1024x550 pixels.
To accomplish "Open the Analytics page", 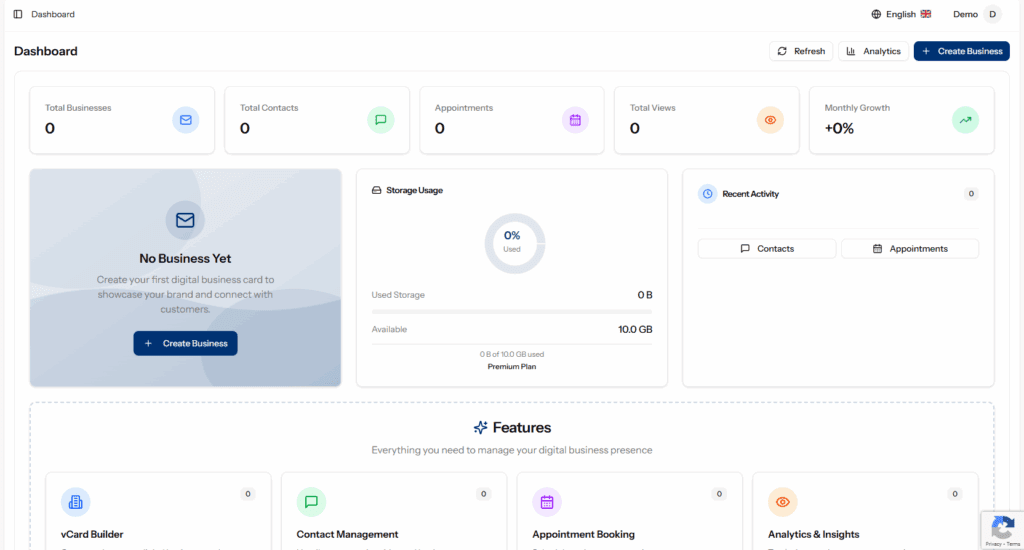I will 873,51.
